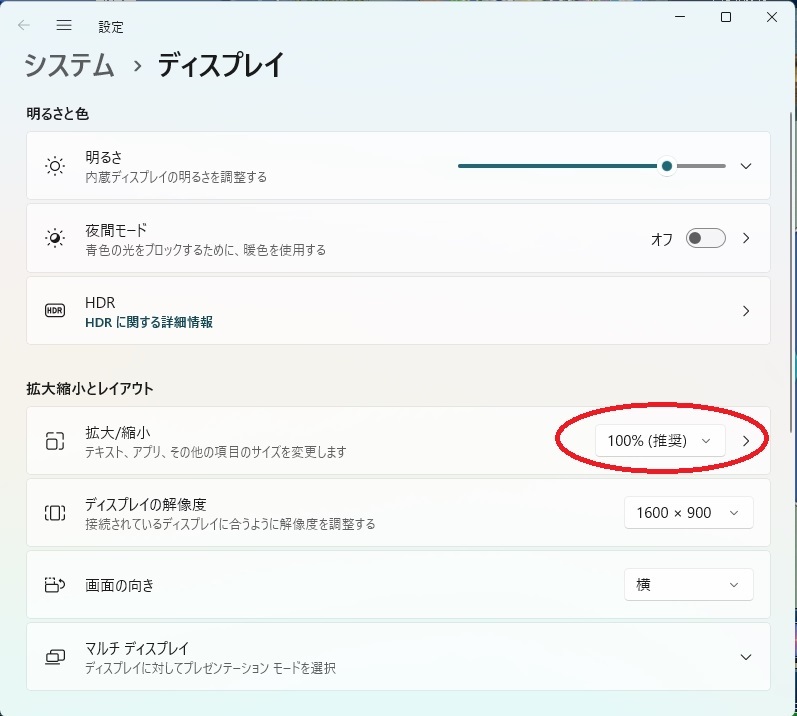The width and height of the screenshot is (797, 716).
Task: Click the scale (拡大/縮小) icon
Action: click(x=55, y=441)
